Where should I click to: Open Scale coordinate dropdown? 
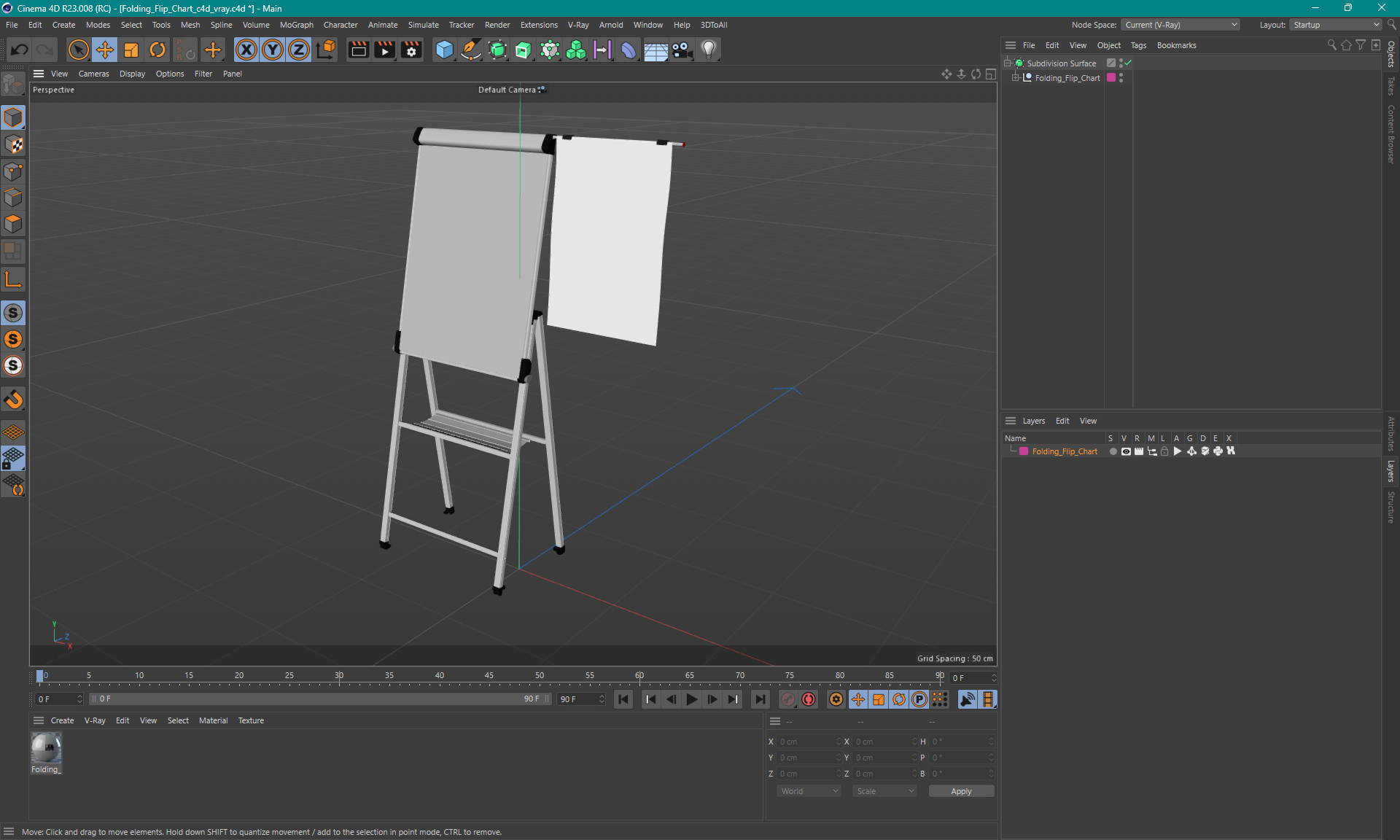pos(884,791)
